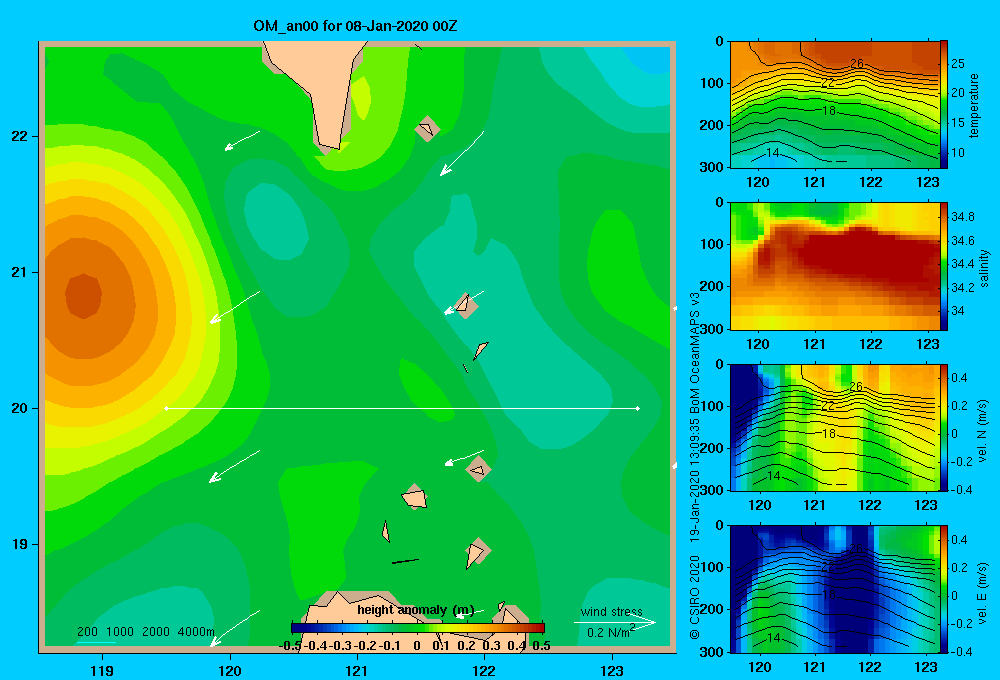
Task: Click the depth contour legend '200 1000 2000 4000m'
Action: [x=146, y=632]
